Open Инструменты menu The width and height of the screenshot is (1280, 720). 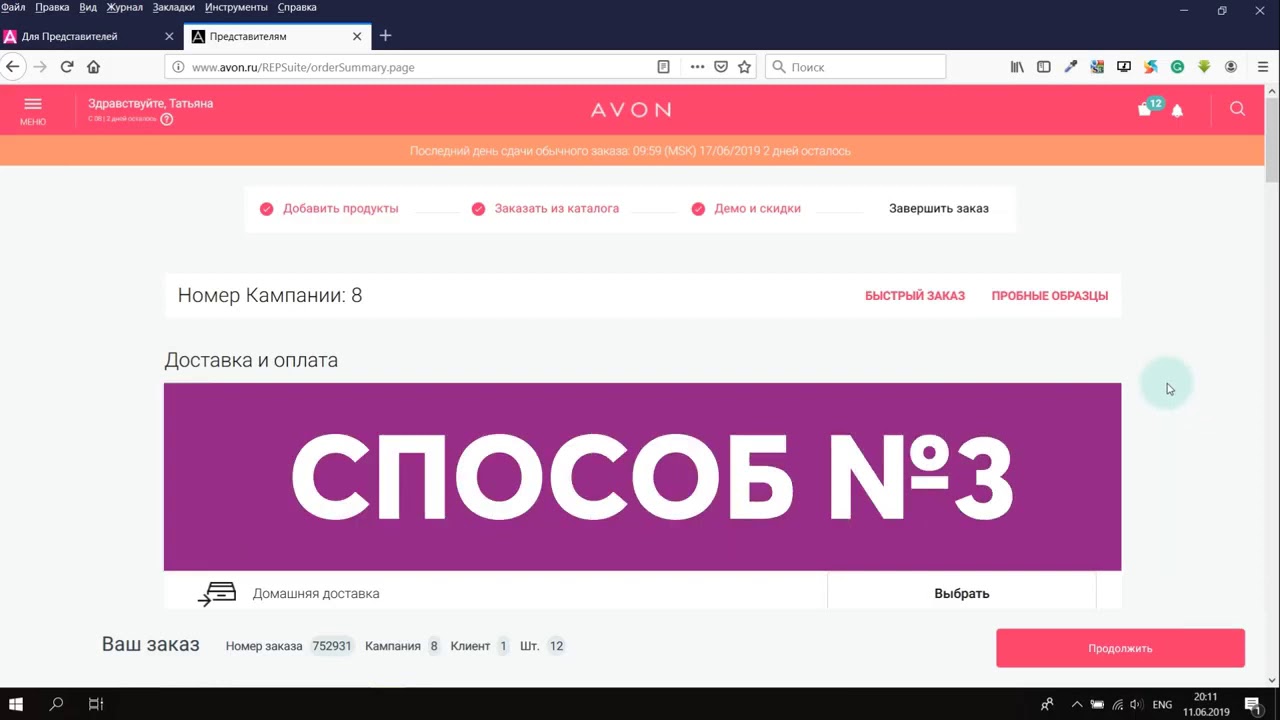[236, 7]
